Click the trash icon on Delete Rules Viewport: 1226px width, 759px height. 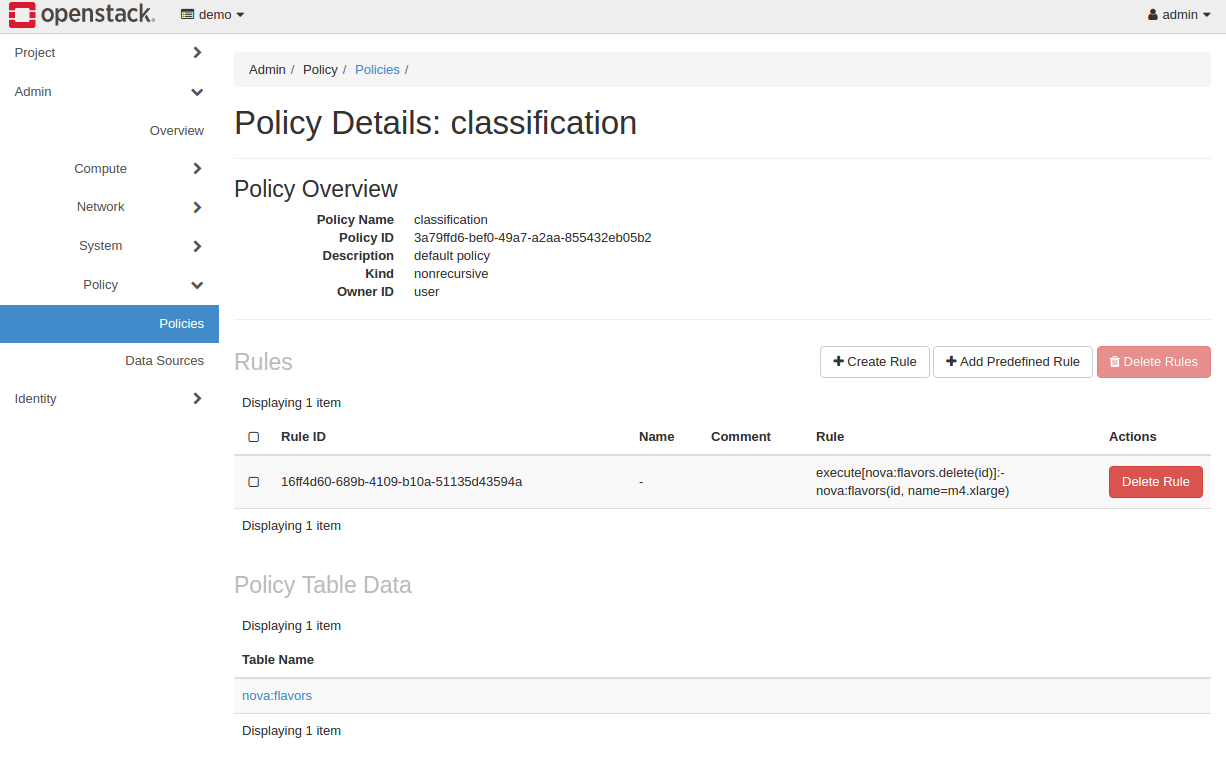pos(1115,361)
